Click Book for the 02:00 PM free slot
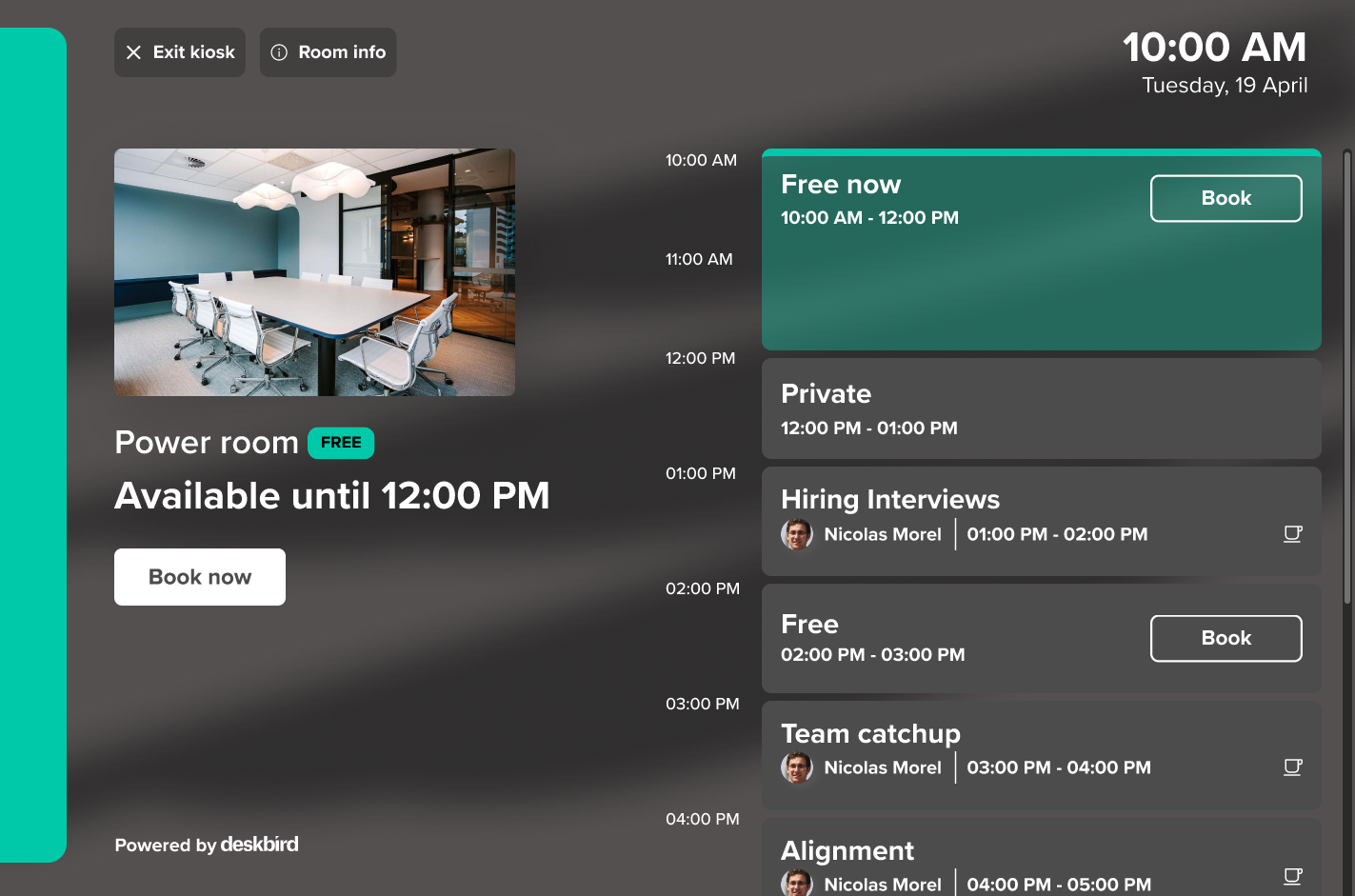 coord(1225,638)
